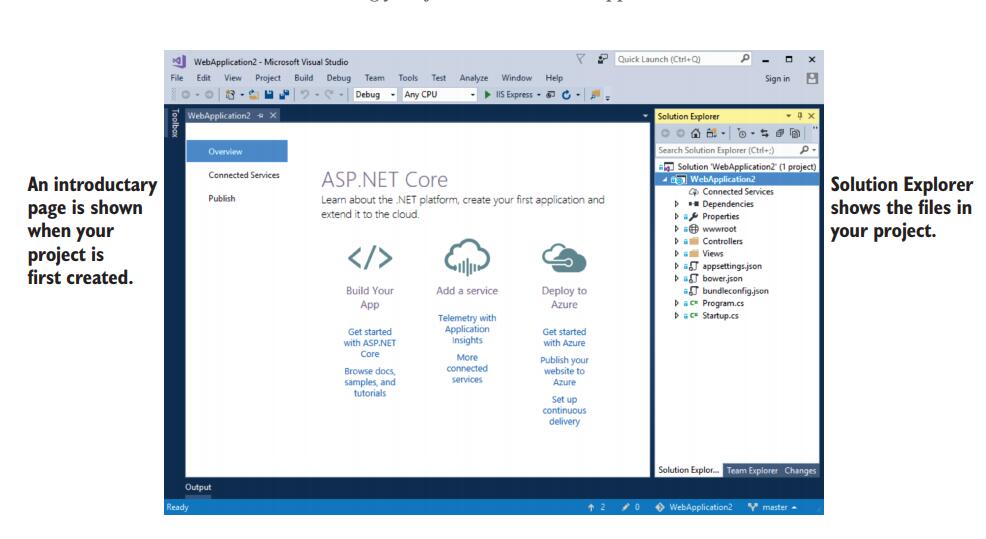
Task: Click the Sign in link
Action: [777, 79]
